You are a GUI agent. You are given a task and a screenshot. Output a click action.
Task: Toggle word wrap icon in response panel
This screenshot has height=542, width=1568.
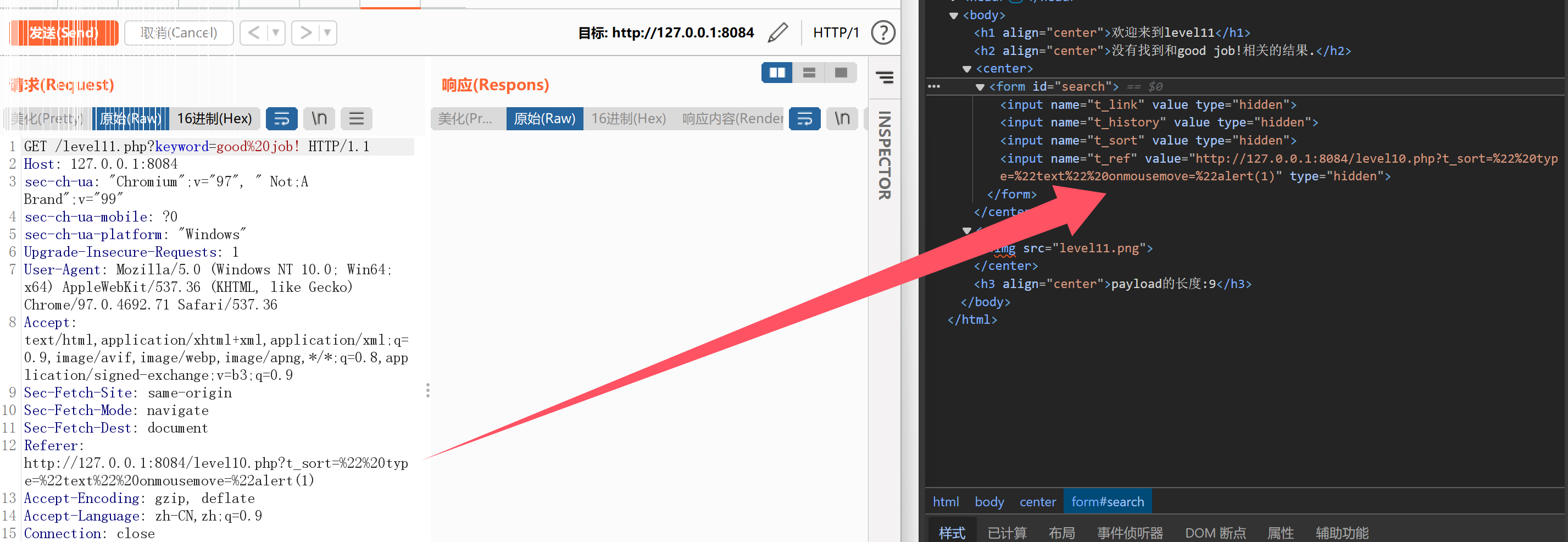point(805,118)
